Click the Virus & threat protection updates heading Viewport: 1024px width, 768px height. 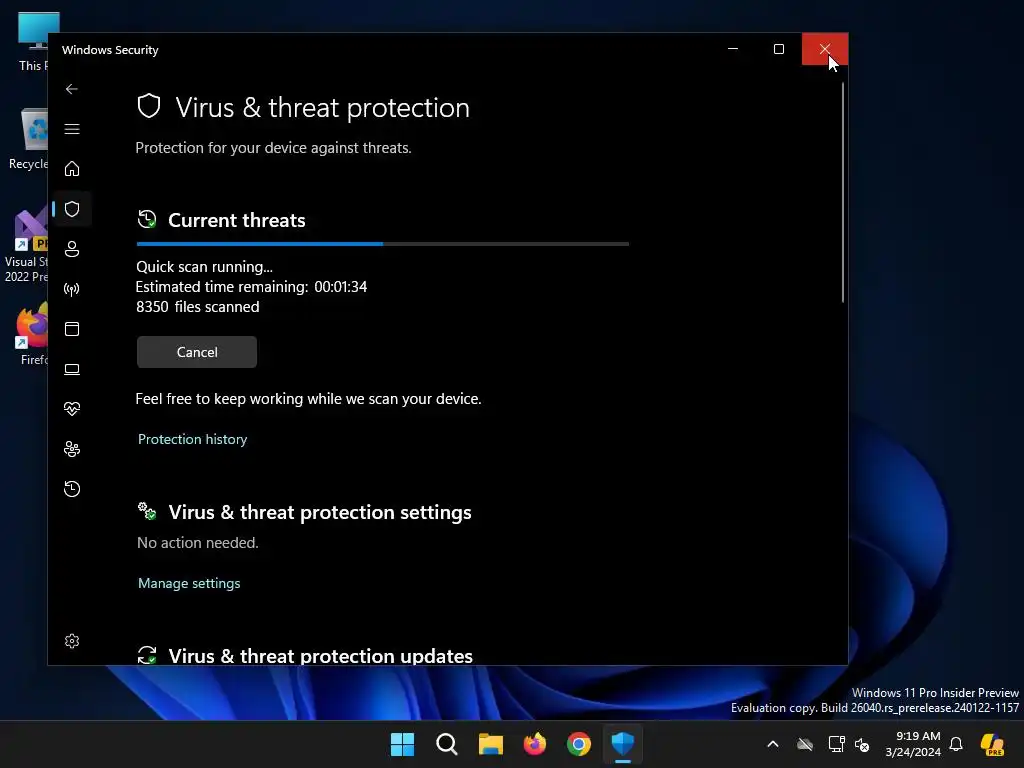(x=321, y=655)
